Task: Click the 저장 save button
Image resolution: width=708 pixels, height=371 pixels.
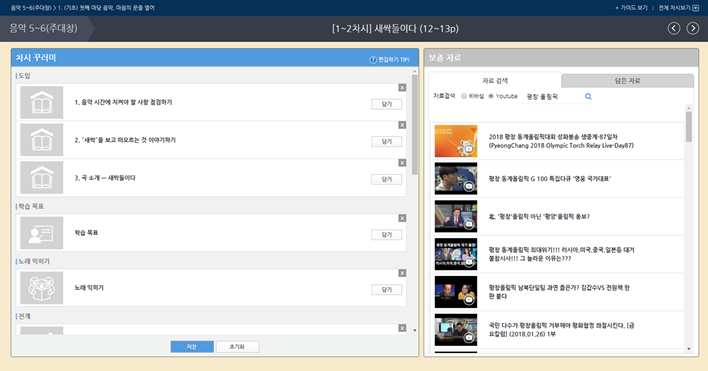Action: tap(192, 347)
